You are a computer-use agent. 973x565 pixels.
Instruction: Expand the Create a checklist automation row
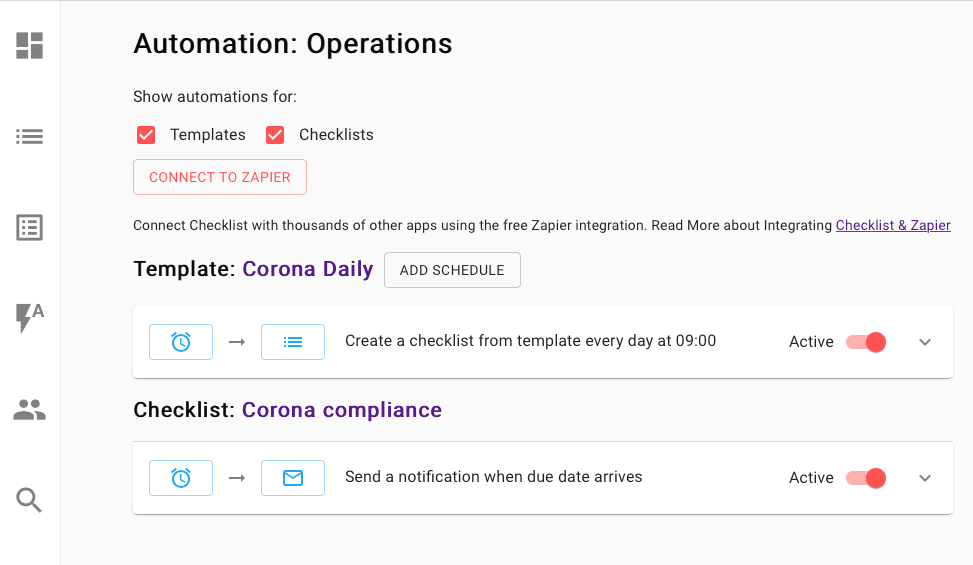click(x=925, y=342)
